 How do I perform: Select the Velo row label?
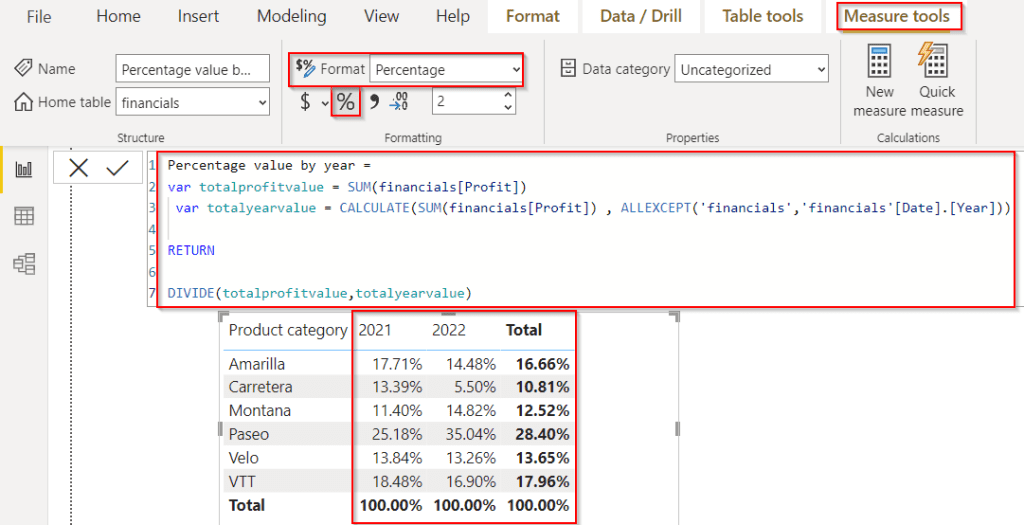point(243,458)
